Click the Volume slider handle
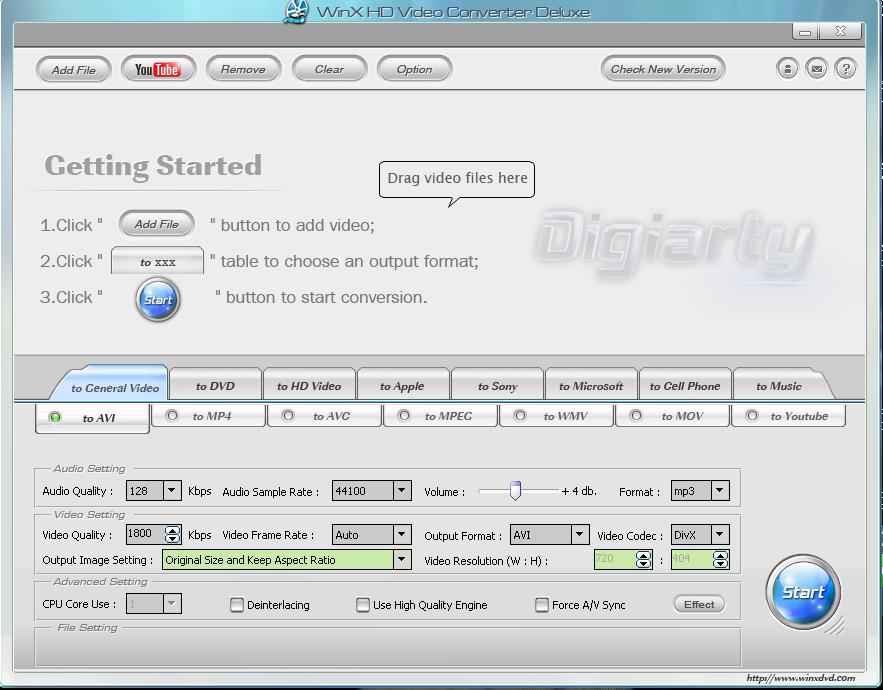Image resolution: width=883 pixels, height=690 pixels. (x=515, y=491)
